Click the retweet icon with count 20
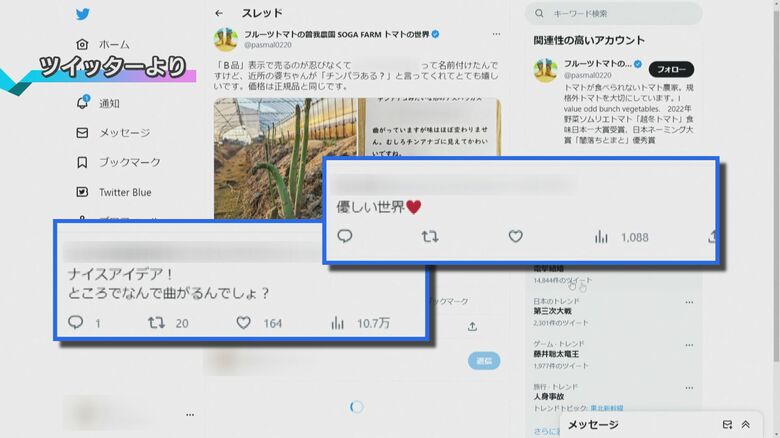Viewport: 780px width, 438px height. pos(156,323)
